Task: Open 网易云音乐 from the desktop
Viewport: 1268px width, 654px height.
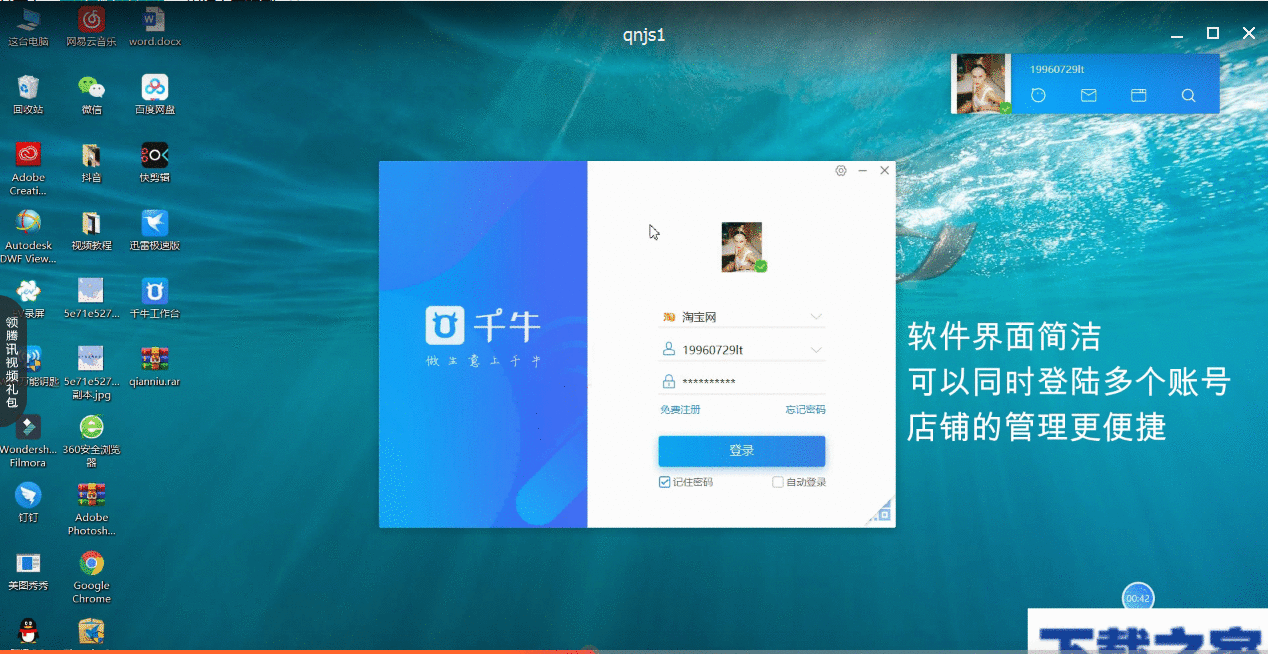Action: coord(90,18)
